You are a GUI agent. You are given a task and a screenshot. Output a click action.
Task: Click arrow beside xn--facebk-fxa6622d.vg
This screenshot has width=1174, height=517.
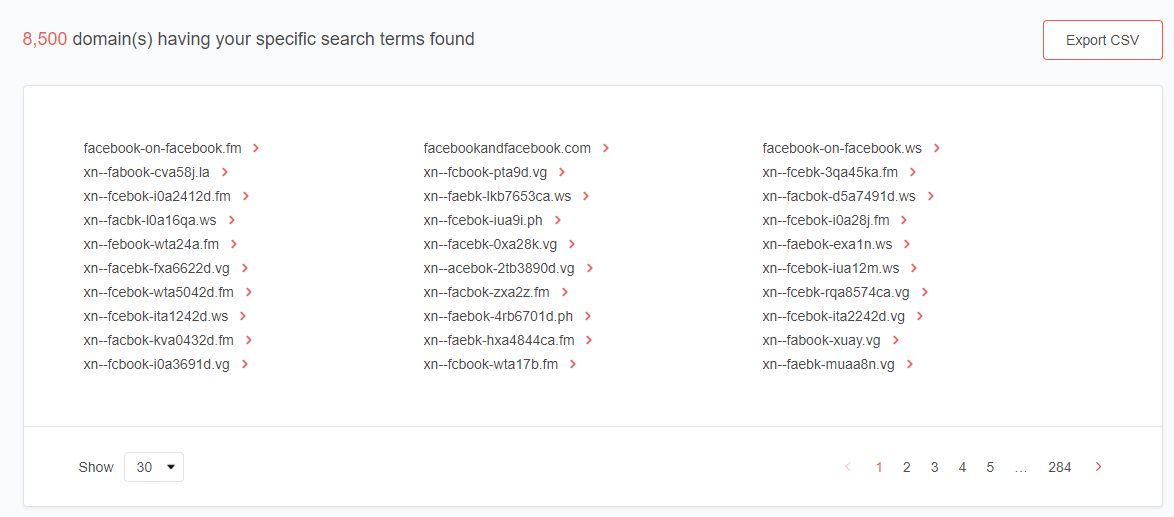tap(245, 268)
